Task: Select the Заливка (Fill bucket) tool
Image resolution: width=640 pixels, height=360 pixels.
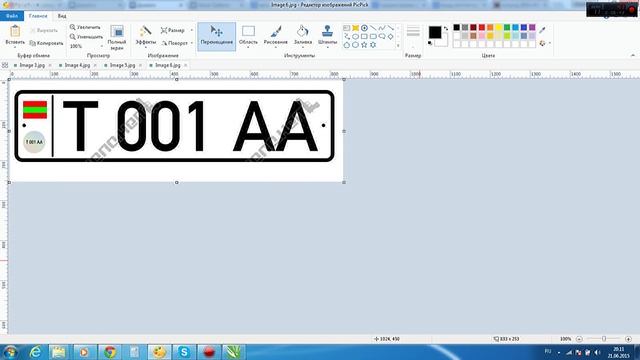Action: click(302, 36)
